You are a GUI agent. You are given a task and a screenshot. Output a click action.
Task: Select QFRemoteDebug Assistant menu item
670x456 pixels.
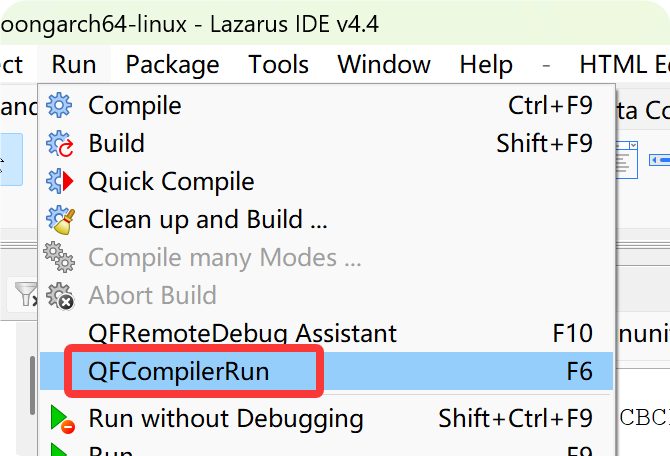pyautogui.click(x=242, y=333)
